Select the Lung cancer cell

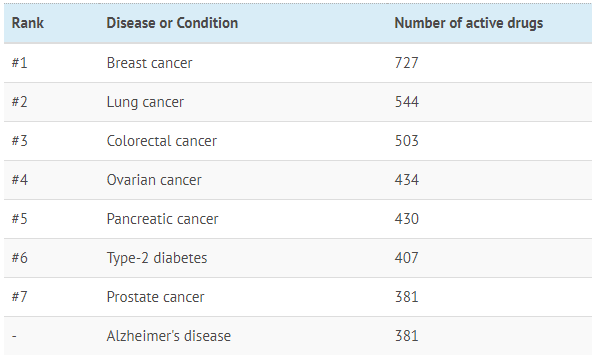(145, 102)
